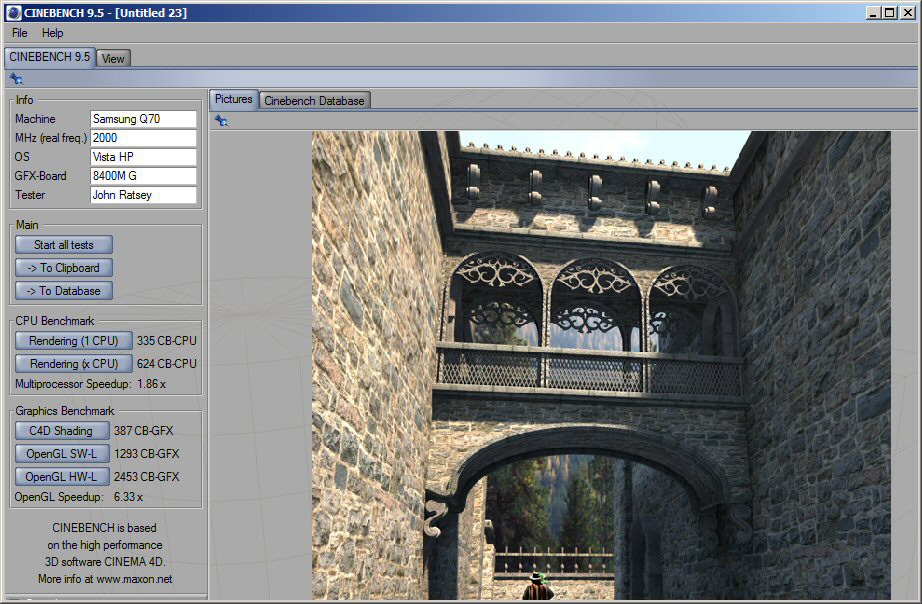Click the Machine field containing Samsung Q70
Screen dimensions: 922x604
tap(143, 119)
